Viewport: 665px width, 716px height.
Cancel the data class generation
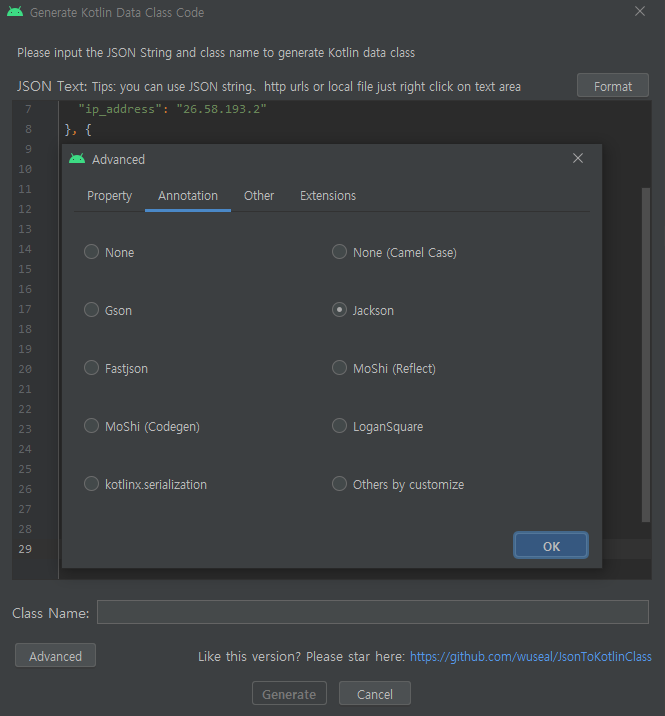(375, 694)
